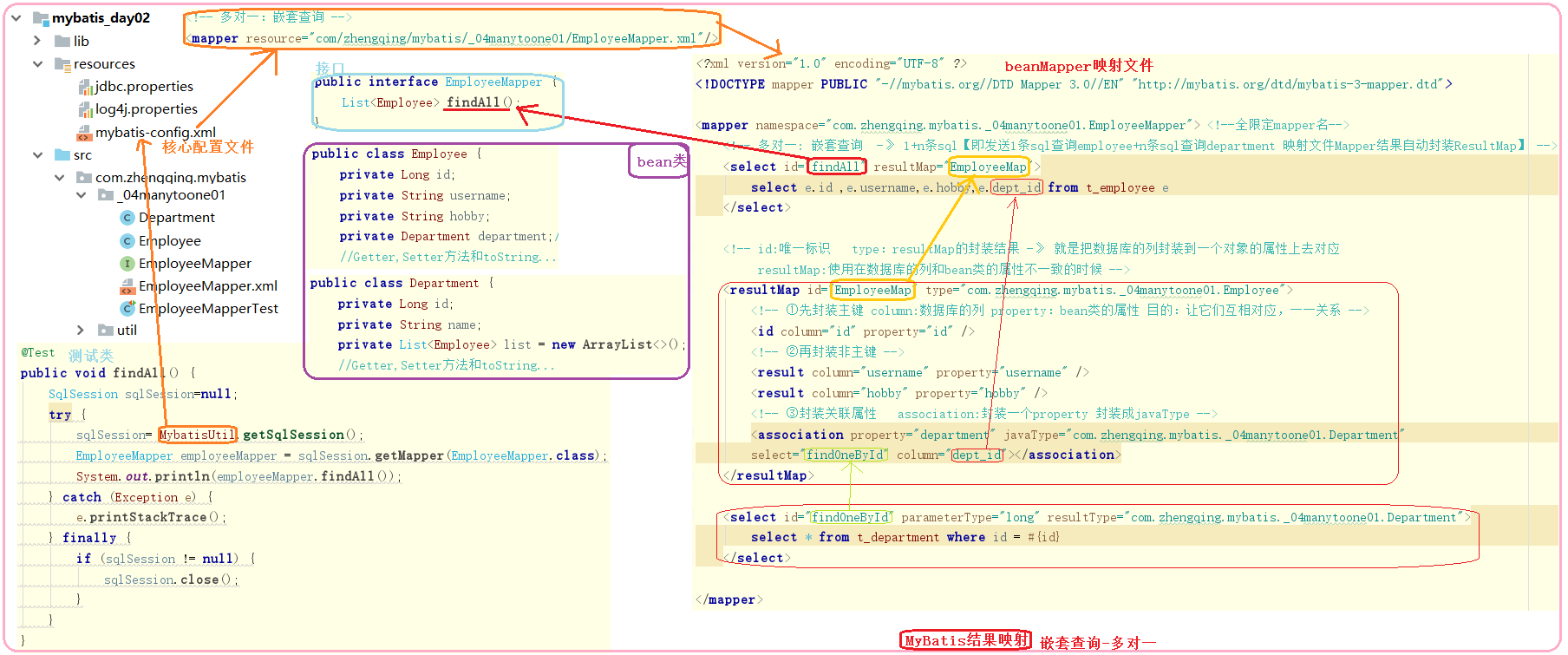This screenshot has height=655, width=1568.
Task: Click the EmployeeMapper interface icon
Action: coord(127,263)
